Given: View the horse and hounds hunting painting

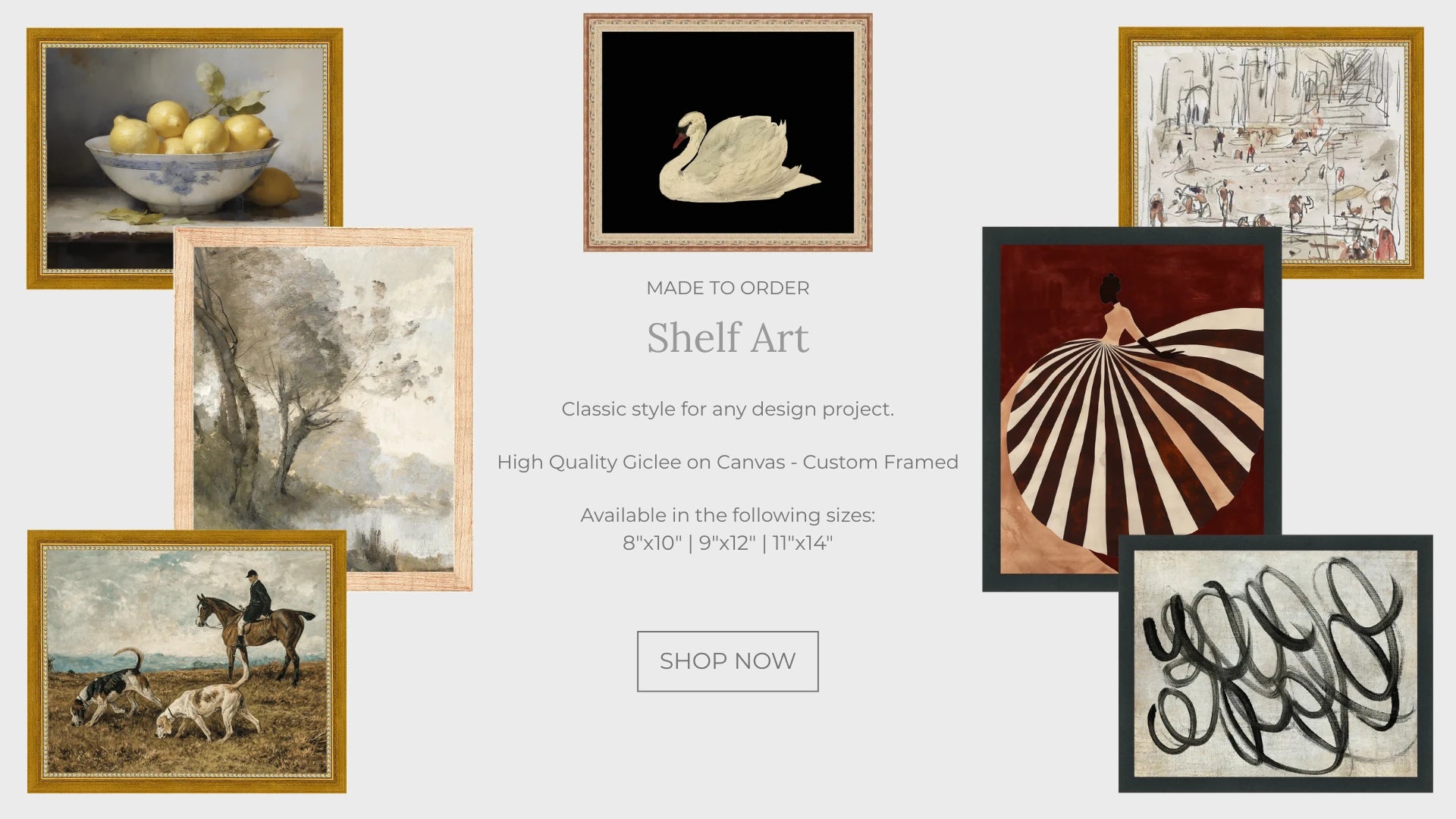Looking at the screenshot, I should coord(187,661).
